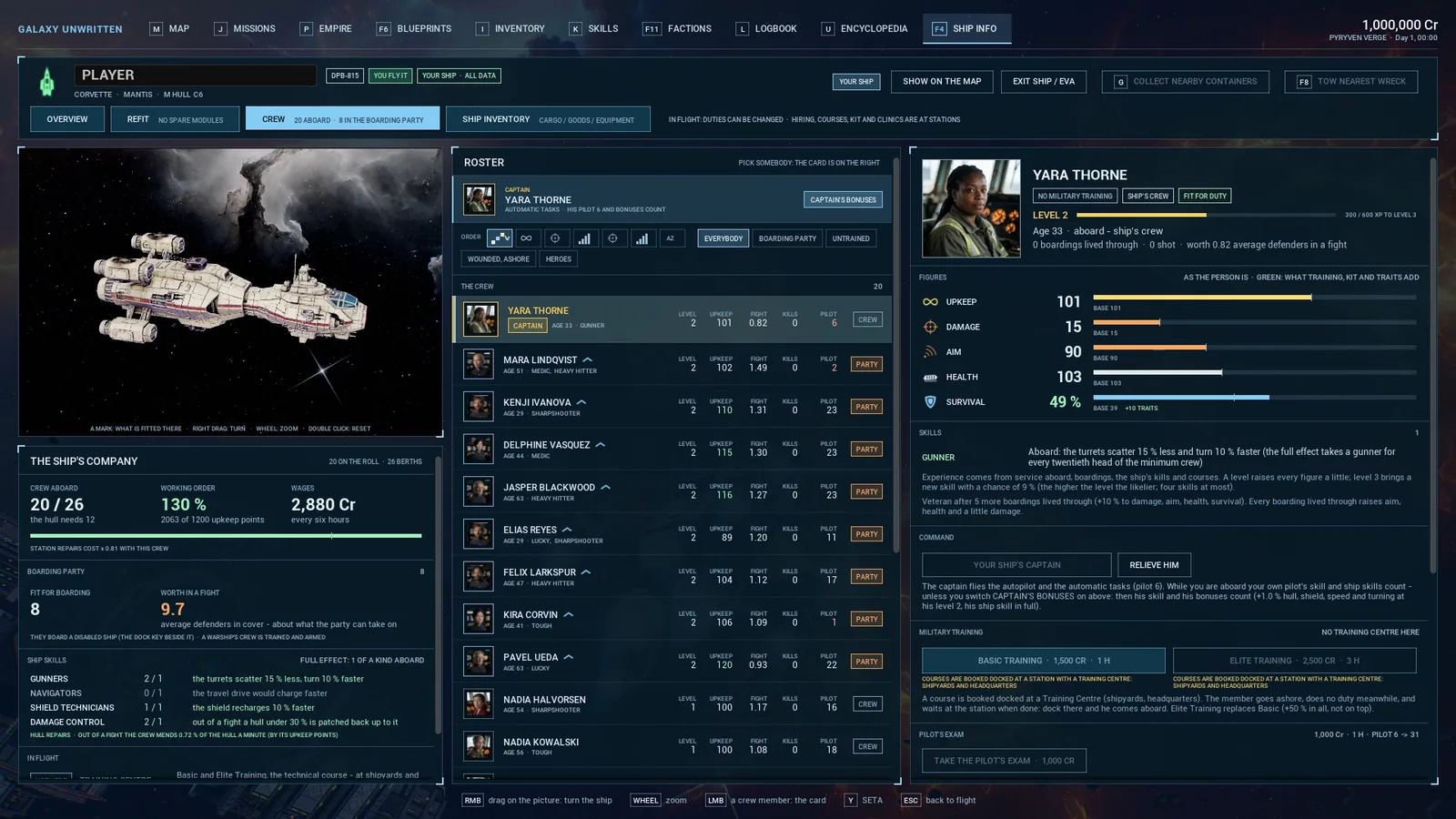The image size is (1456, 819).
Task: Toggle Yara Thorne's CREW assignment button
Action: [868, 319]
